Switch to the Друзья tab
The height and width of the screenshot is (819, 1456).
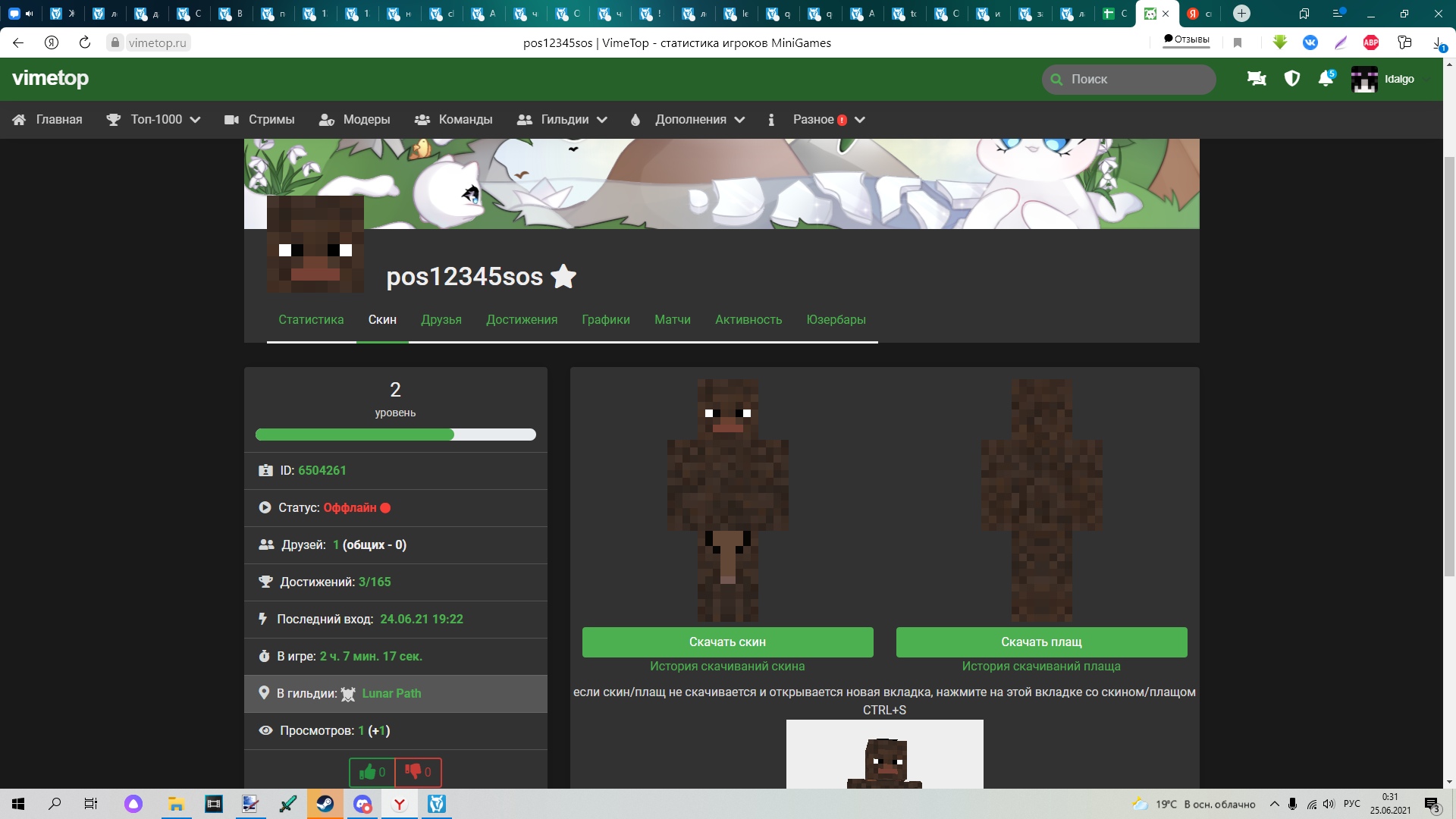tap(441, 319)
